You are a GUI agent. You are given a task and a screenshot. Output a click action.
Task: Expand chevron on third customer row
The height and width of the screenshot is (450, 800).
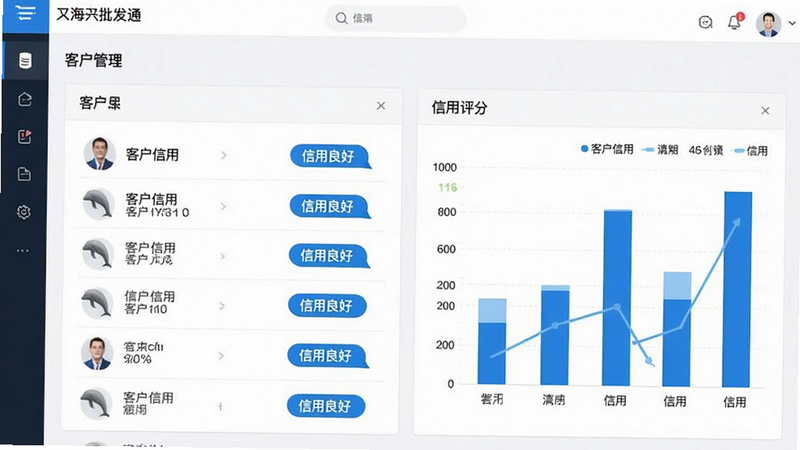click(x=222, y=256)
